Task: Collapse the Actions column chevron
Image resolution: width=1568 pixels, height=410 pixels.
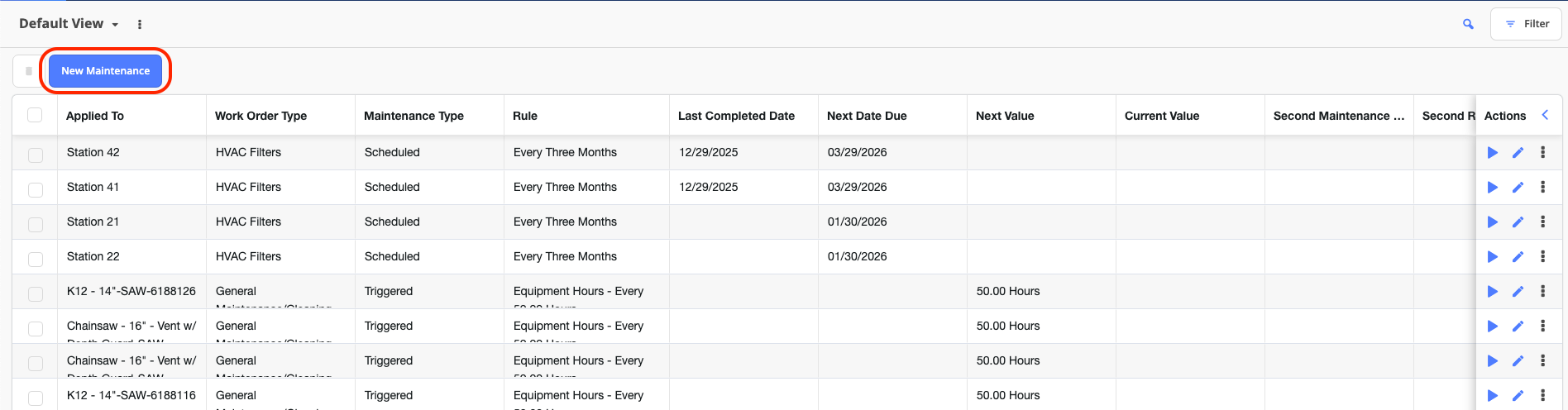Action: (1545, 115)
